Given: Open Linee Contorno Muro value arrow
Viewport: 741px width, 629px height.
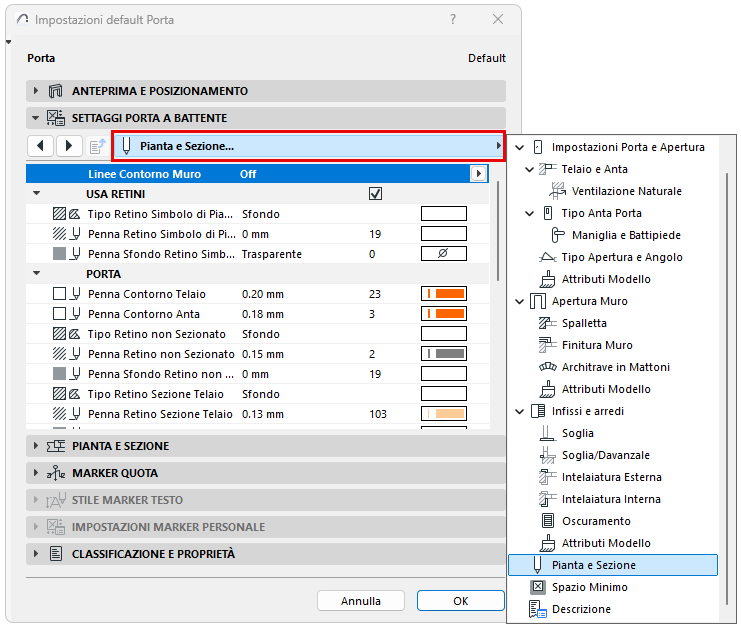Looking at the screenshot, I should 478,174.
